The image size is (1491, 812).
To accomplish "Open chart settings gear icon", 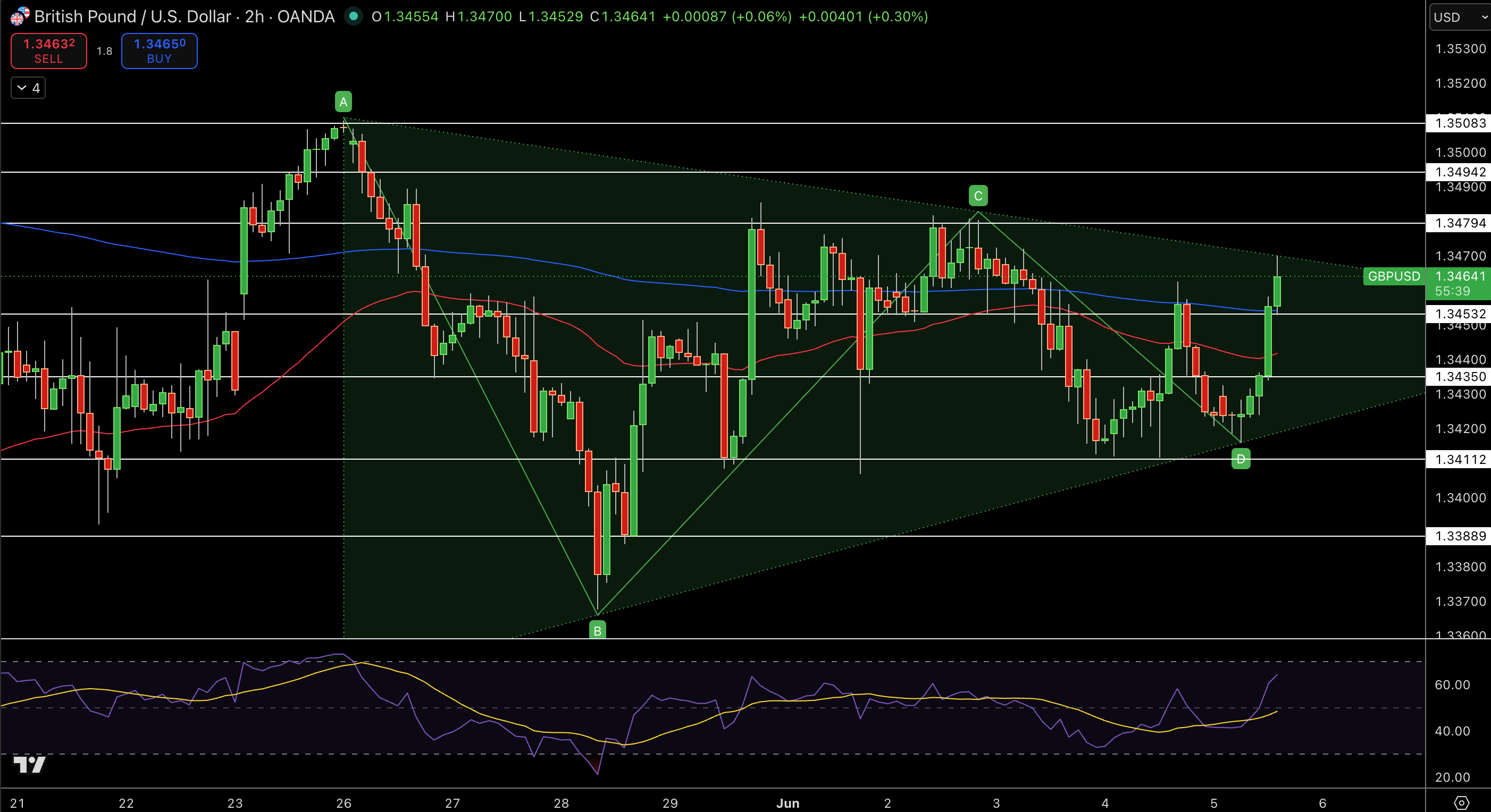I will point(1461,802).
